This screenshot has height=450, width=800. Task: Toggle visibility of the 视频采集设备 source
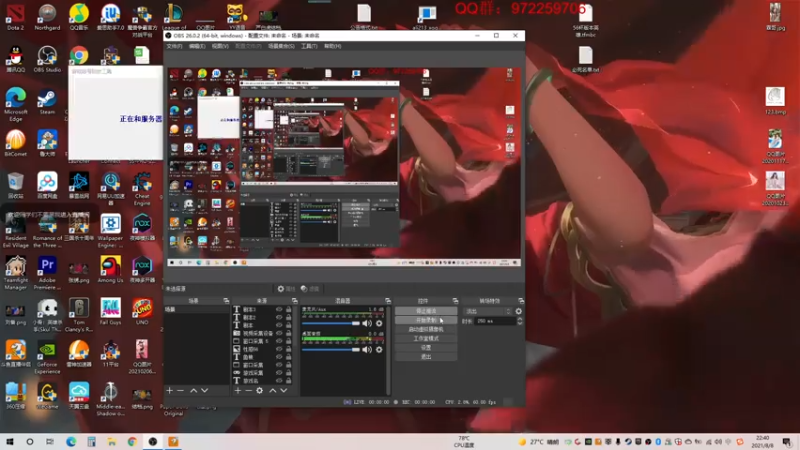(279, 333)
